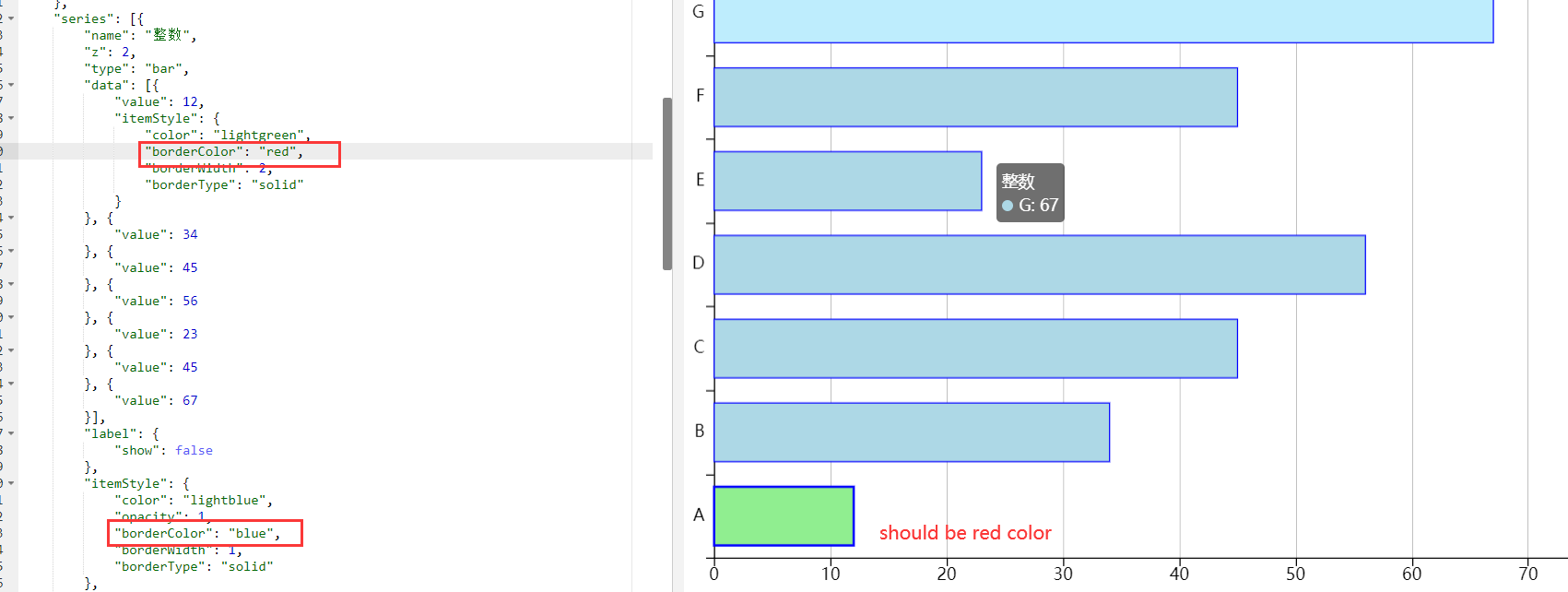Click the legend dot inside the tooltip
This screenshot has height=592, width=1568.
(1007, 206)
